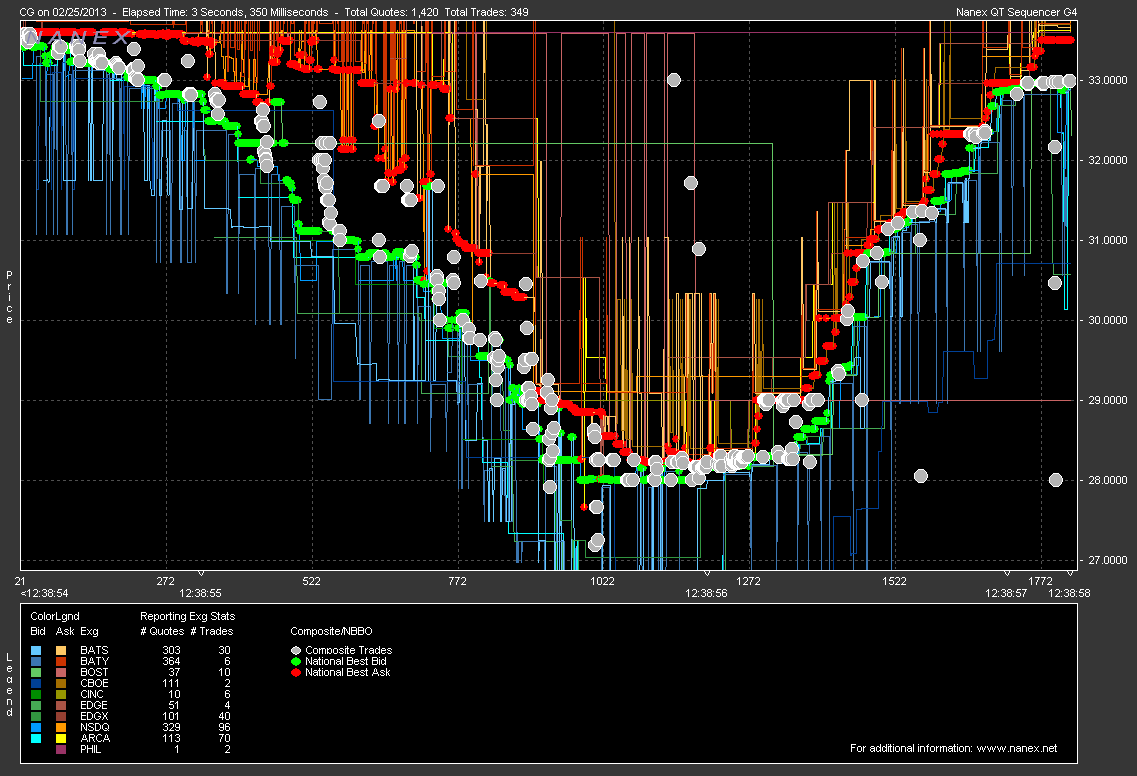The width and height of the screenshot is (1137, 776).
Task: Select the BATS ask color swatch
Action: click(x=61, y=651)
